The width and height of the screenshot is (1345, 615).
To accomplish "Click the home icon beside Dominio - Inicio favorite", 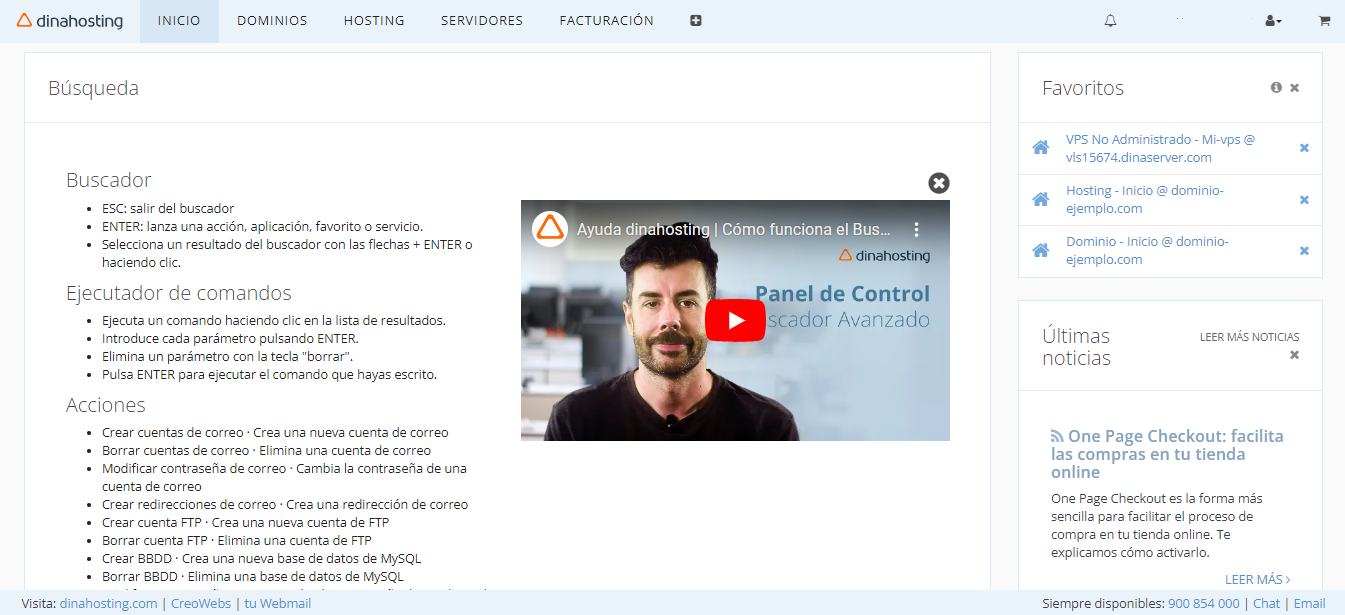I will coord(1040,250).
